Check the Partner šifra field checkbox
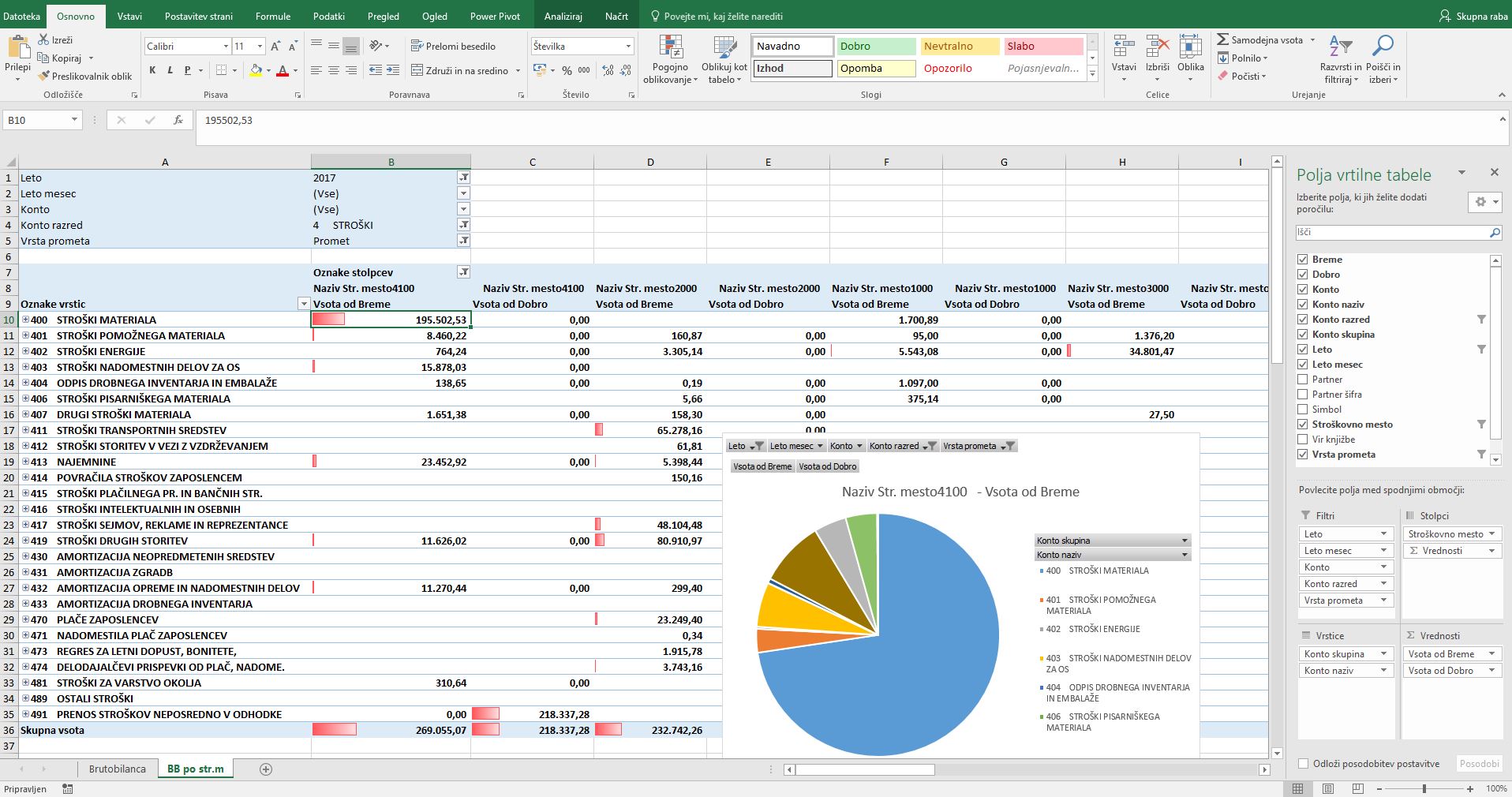 (1303, 394)
